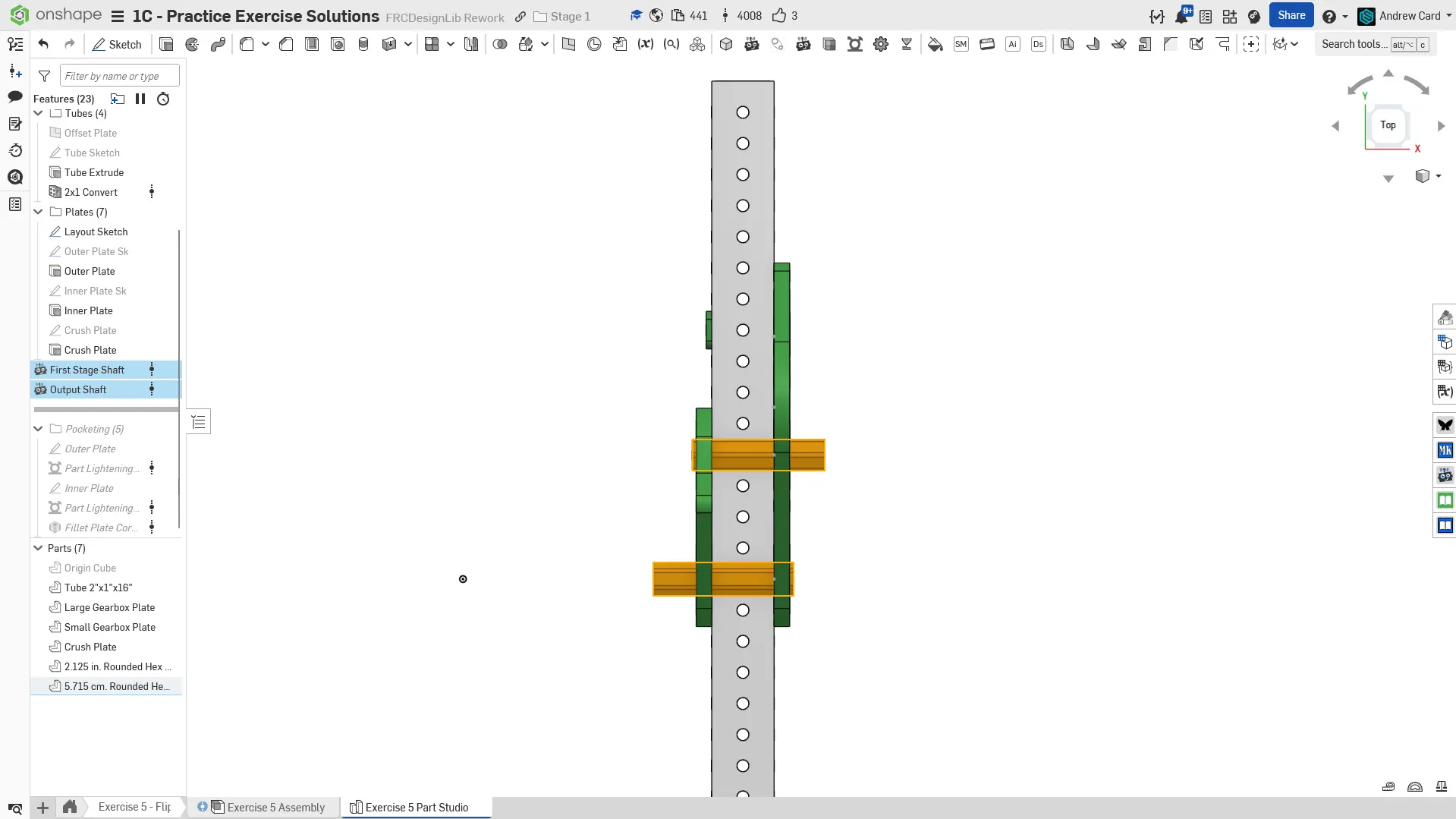Collapse the Plates folder

click(x=38, y=212)
